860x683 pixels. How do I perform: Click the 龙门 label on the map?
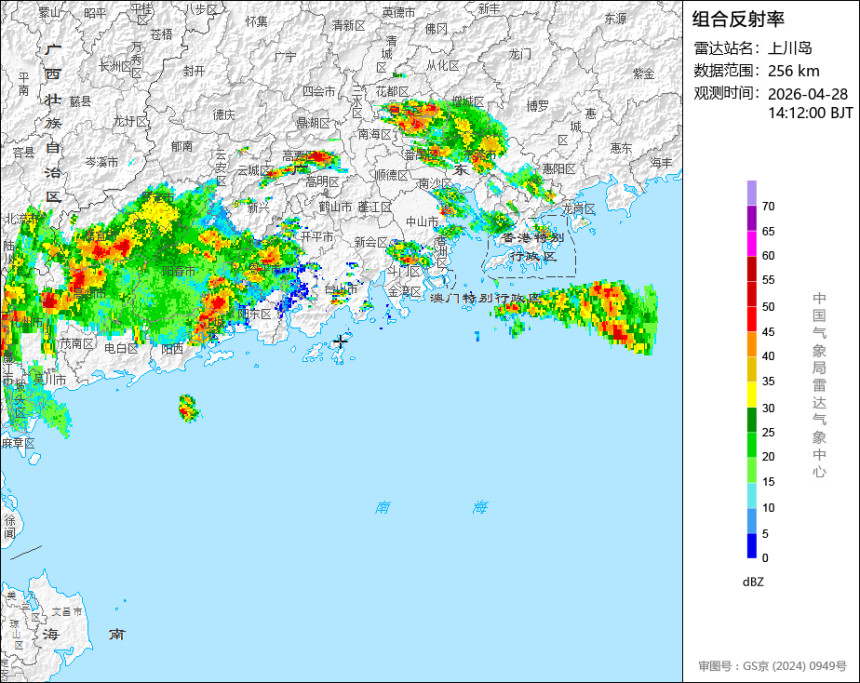coord(520,54)
